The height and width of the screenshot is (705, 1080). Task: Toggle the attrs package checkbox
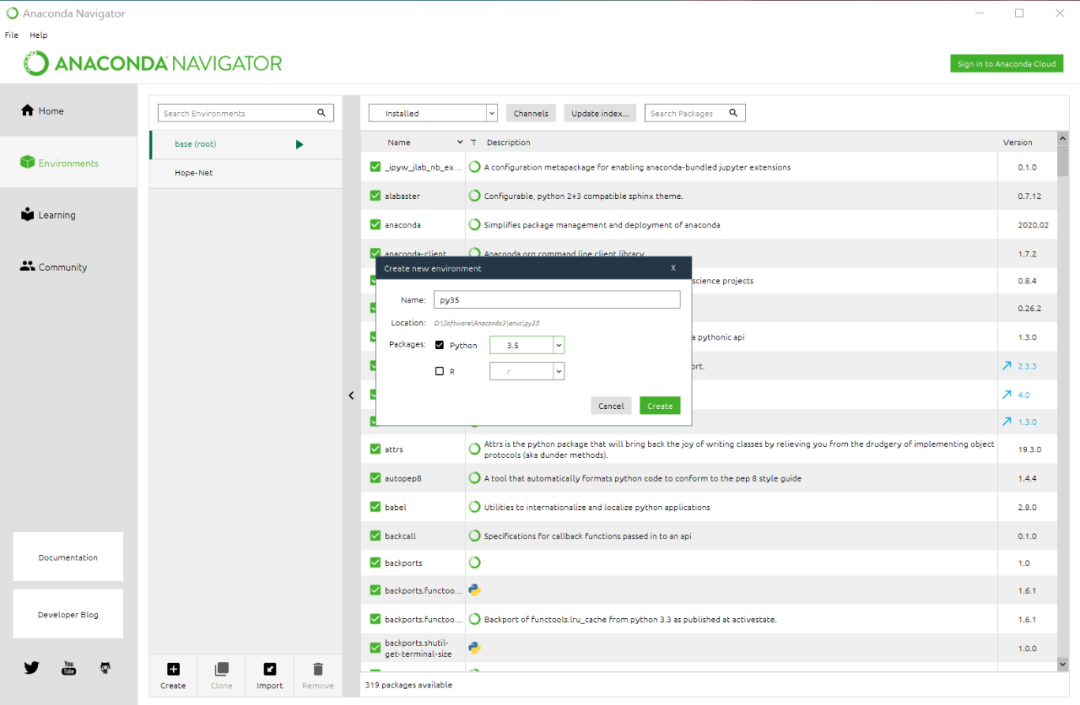click(x=375, y=449)
